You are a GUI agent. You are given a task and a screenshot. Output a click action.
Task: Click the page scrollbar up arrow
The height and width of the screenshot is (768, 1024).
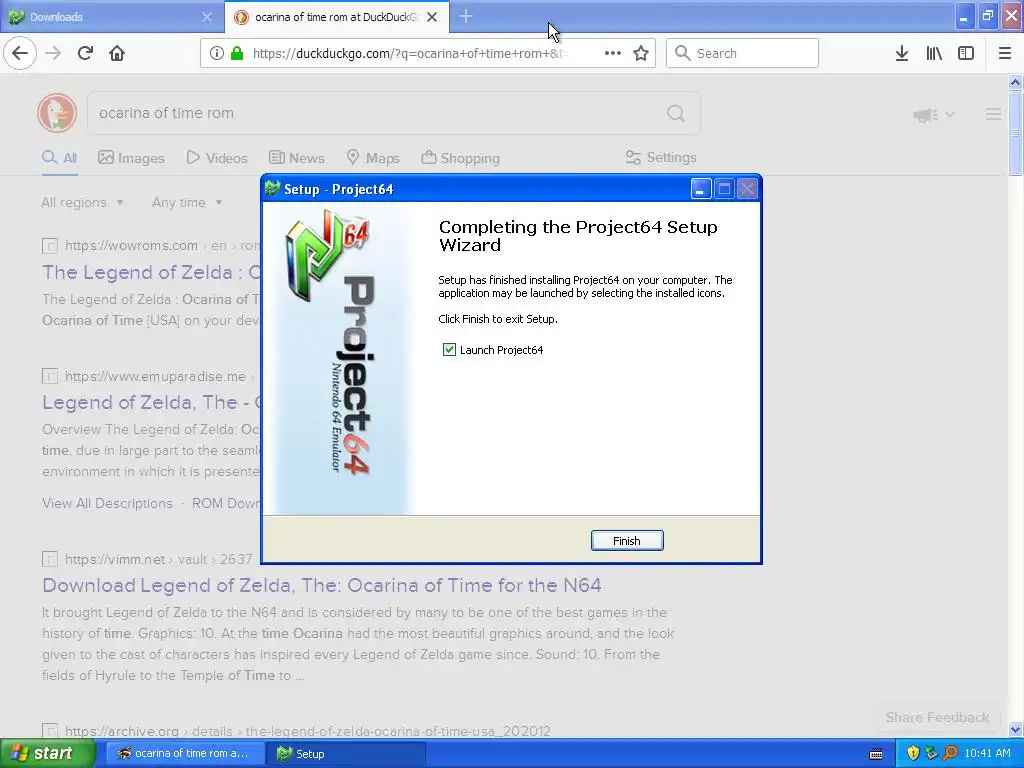[1015, 82]
